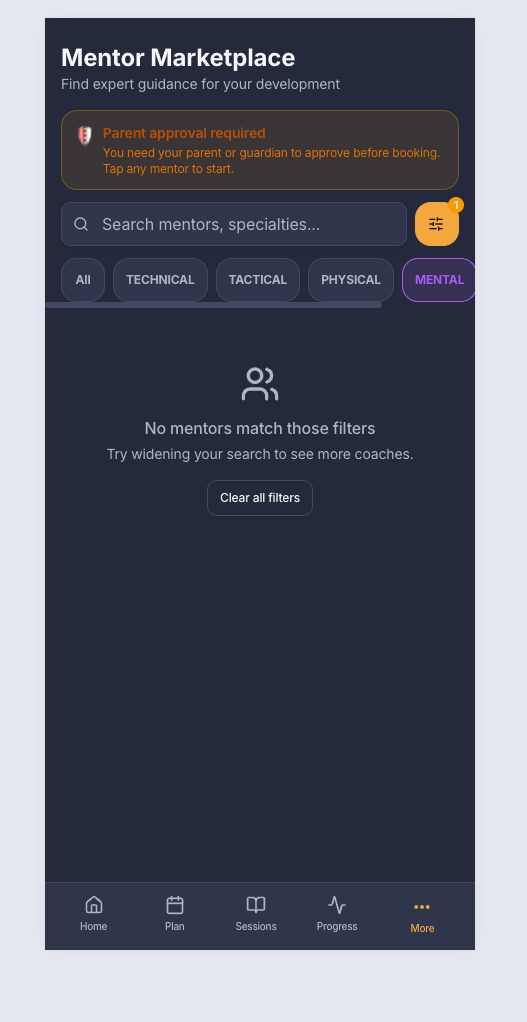Open Sessions book icon

[256, 905]
